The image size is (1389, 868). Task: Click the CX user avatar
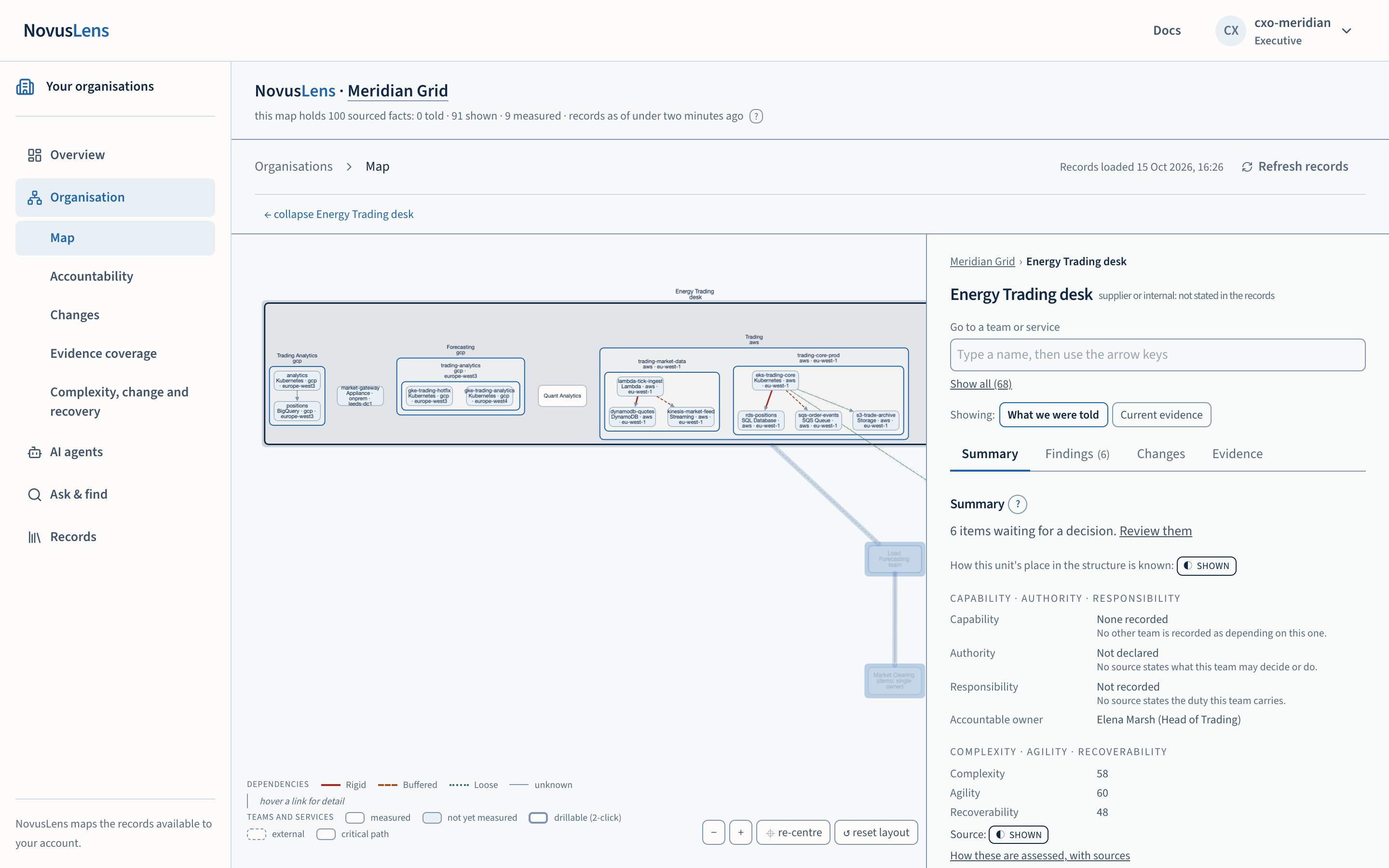click(1231, 31)
